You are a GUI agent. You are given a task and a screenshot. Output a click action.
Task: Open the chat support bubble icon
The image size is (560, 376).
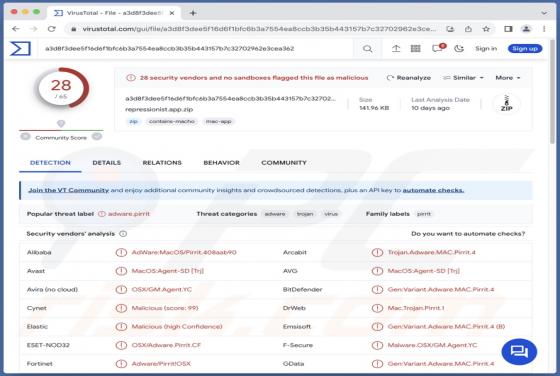(519, 352)
